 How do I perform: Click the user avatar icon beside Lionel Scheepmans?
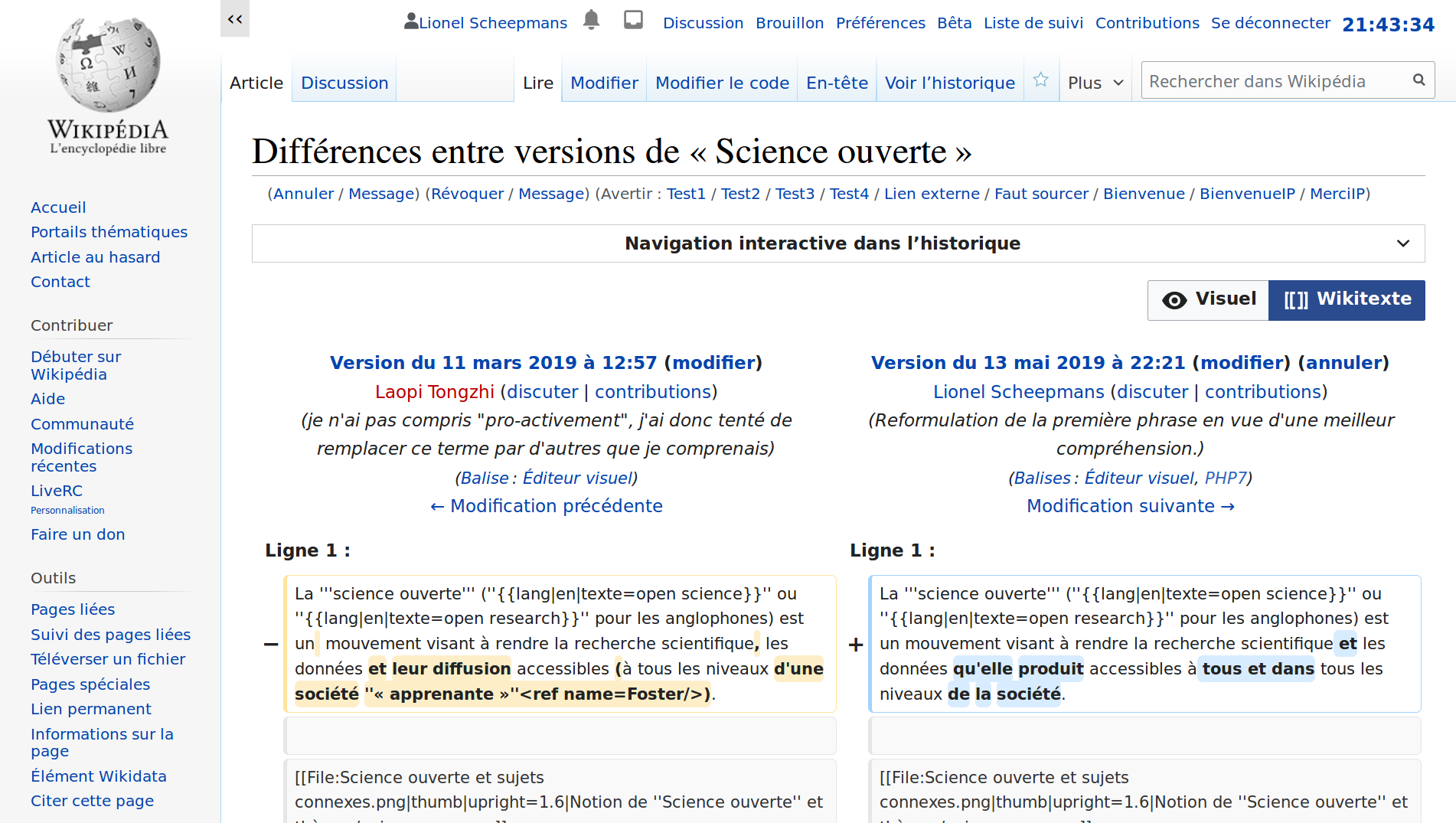[x=411, y=21]
